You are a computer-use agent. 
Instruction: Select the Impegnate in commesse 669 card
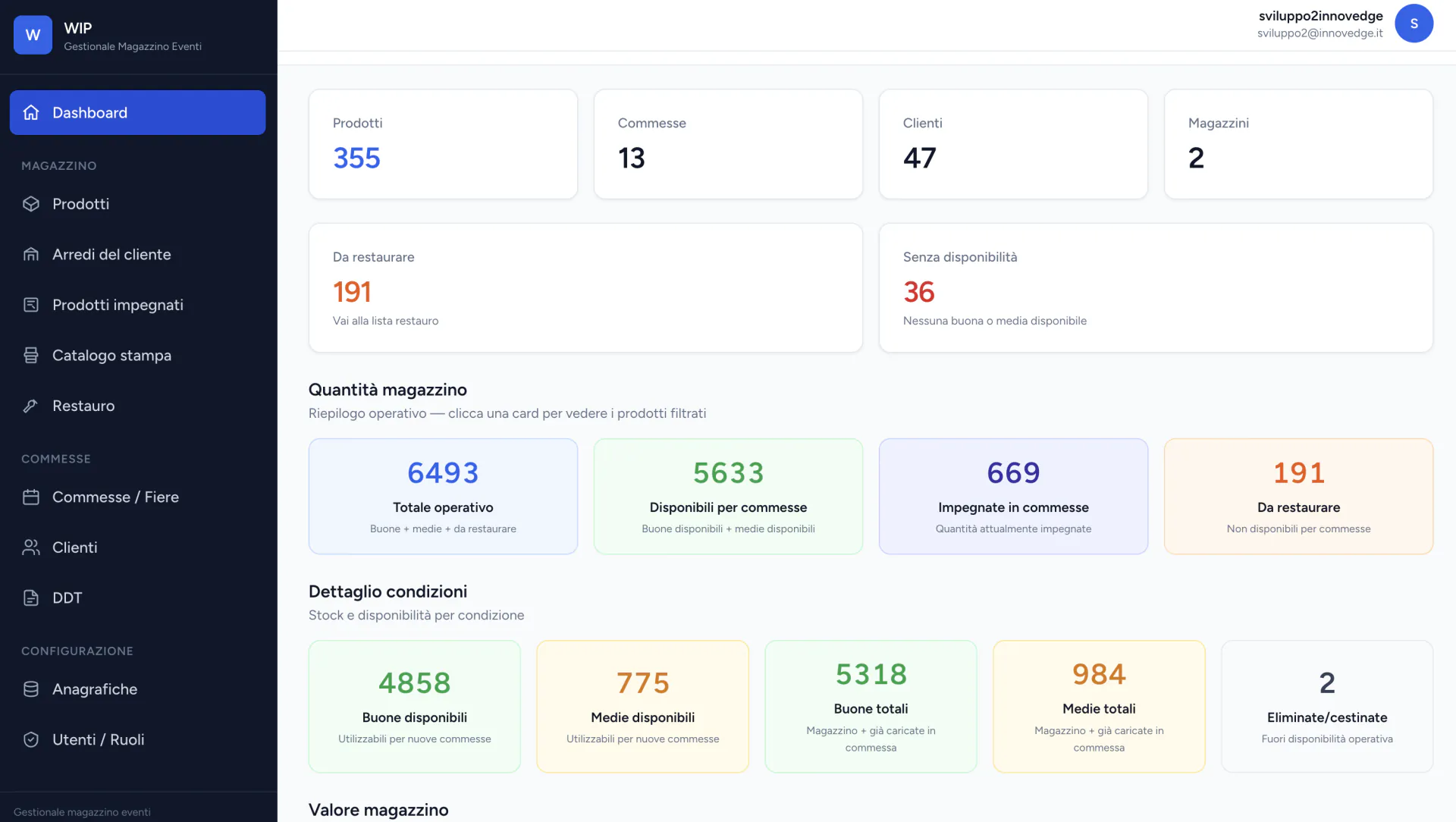(1013, 496)
